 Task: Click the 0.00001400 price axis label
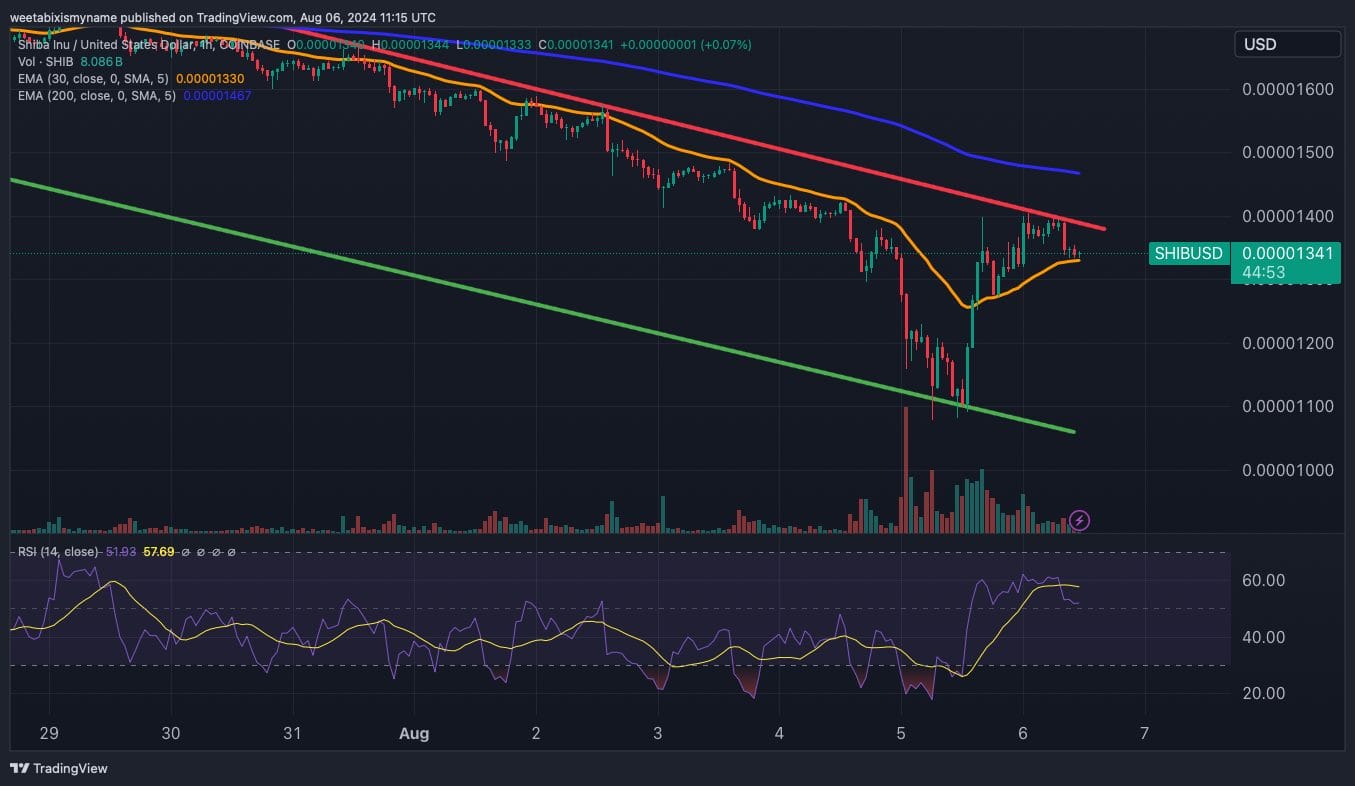click(1288, 216)
